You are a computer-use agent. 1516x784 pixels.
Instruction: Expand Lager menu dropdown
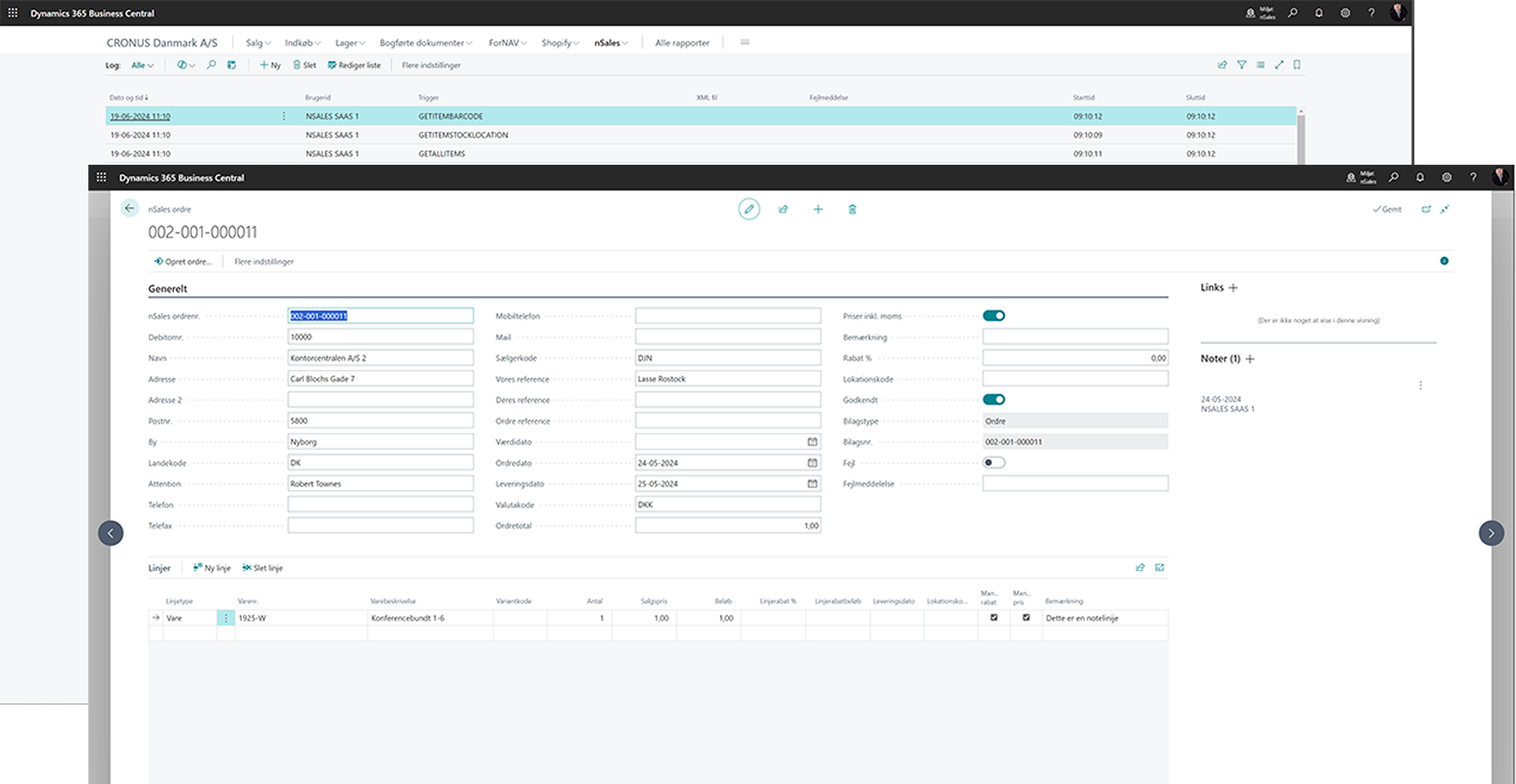click(350, 43)
